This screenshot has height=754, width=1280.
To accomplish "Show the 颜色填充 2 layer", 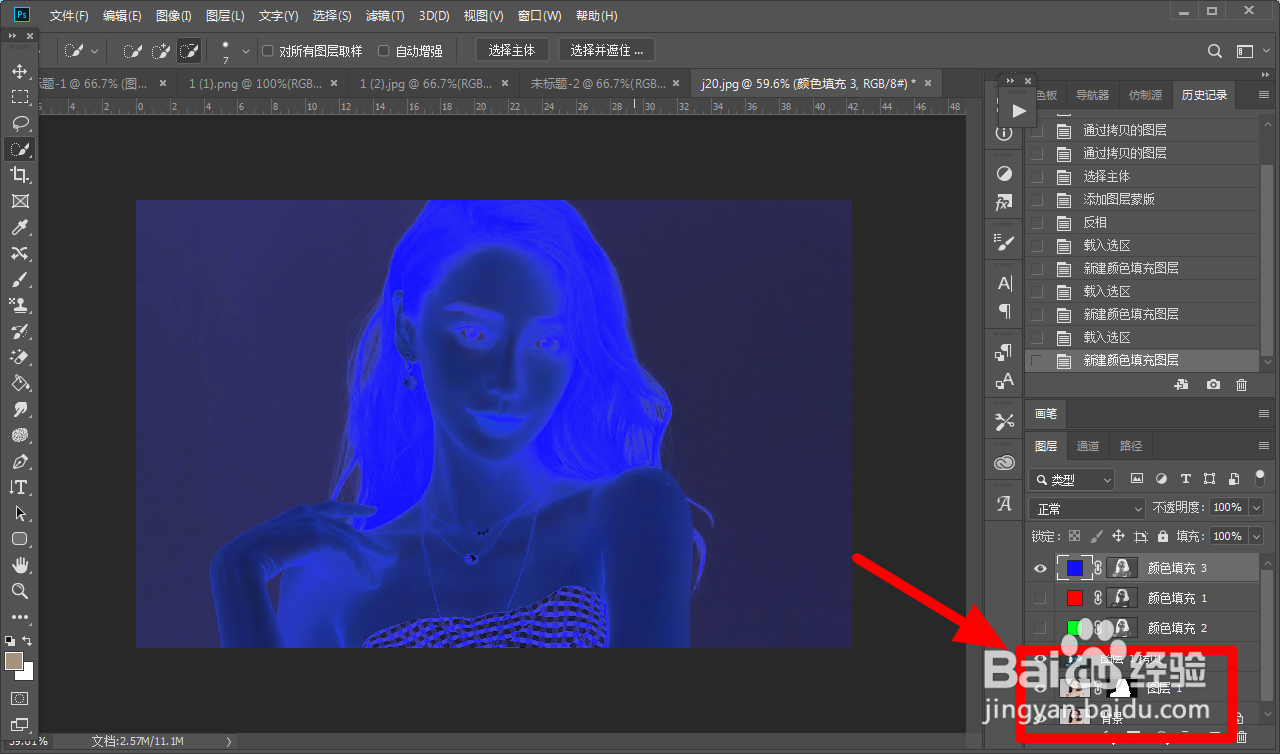I will [x=1040, y=628].
